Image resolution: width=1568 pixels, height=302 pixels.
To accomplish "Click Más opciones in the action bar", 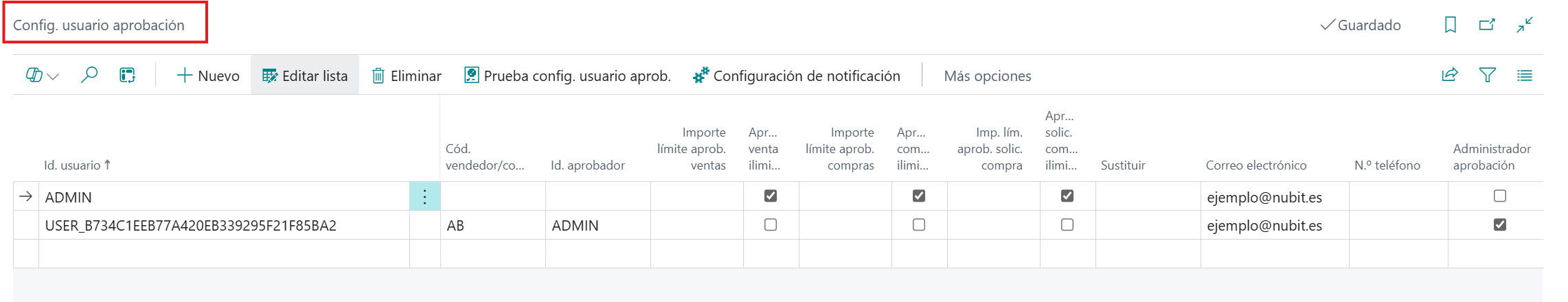I will click(x=987, y=75).
